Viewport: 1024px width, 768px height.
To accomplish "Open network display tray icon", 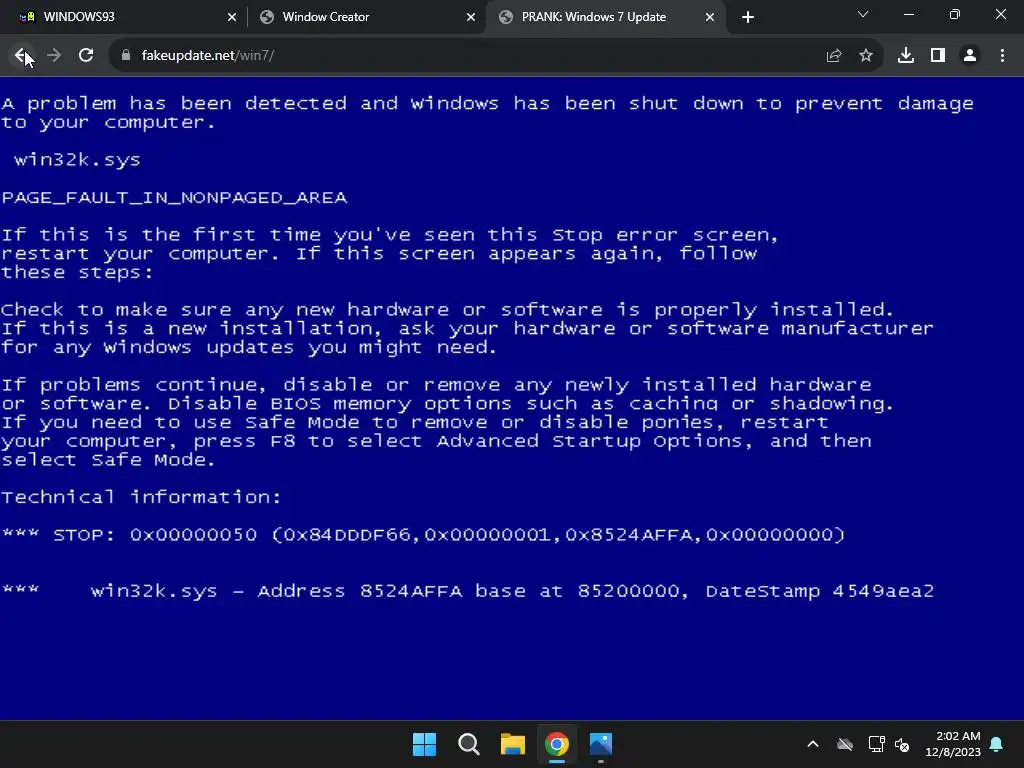I will [876, 744].
